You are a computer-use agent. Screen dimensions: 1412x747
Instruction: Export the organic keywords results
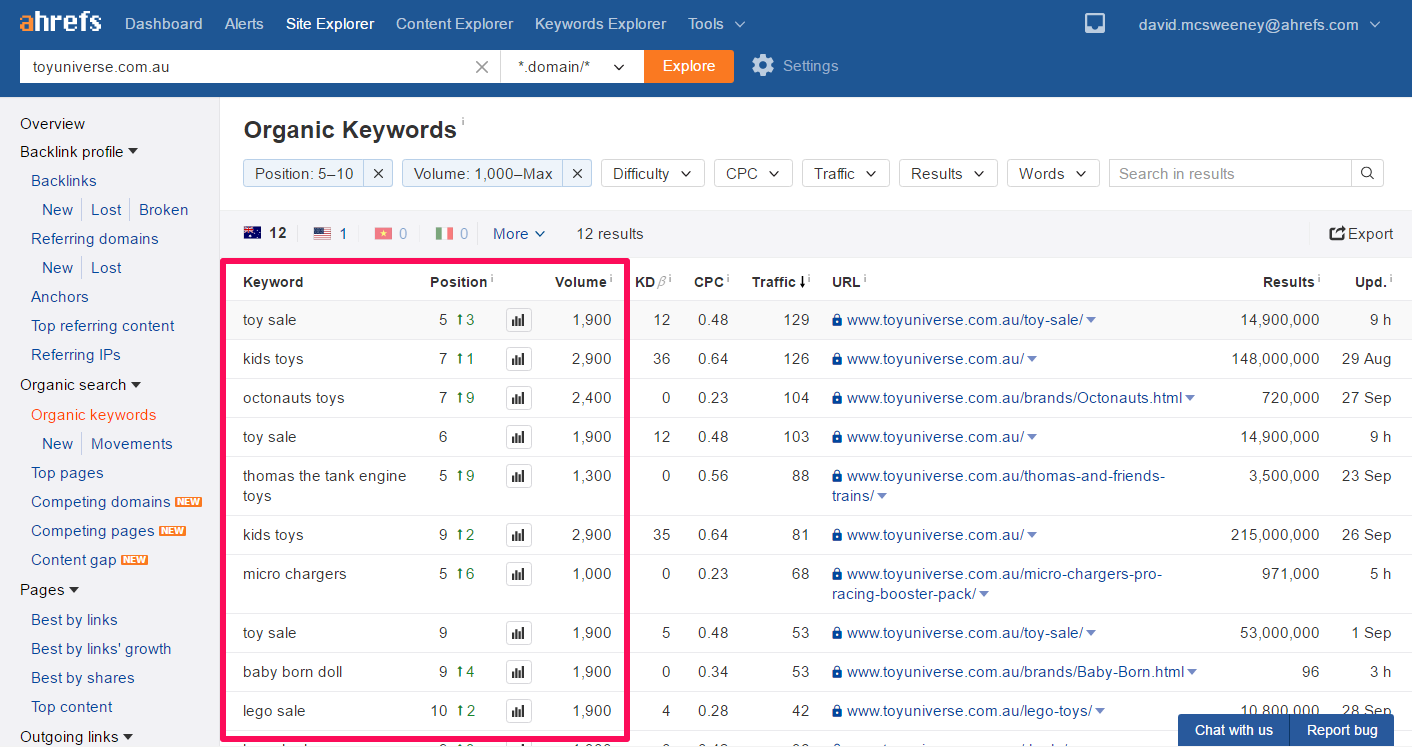pos(1360,234)
